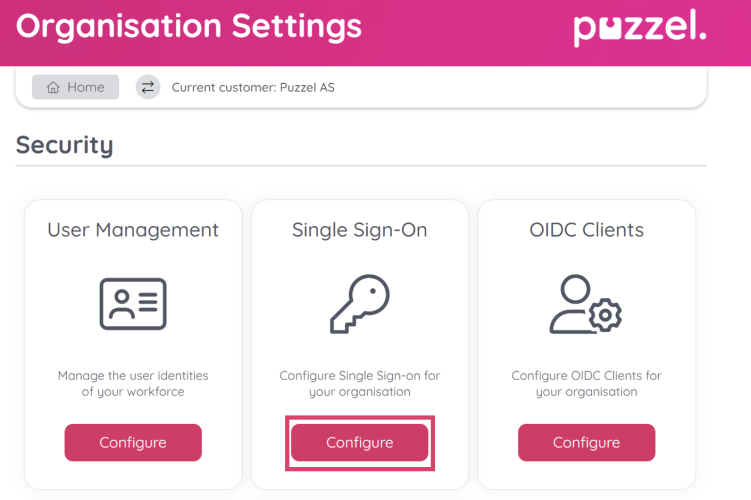Click the house icon in the breadcrumb bar
The image size is (751, 500).
(x=53, y=87)
